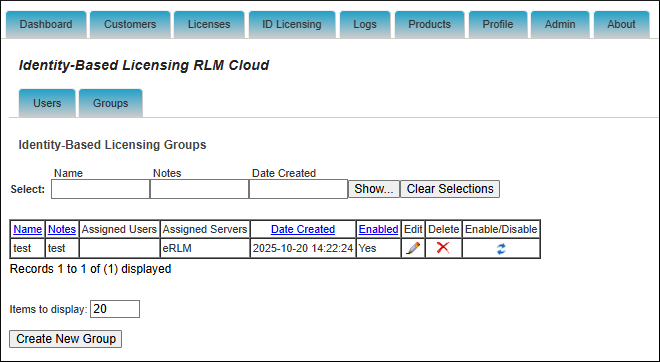Switch to the Users sub-tab
The width and height of the screenshot is (660, 362).
pyautogui.click(x=47, y=103)
